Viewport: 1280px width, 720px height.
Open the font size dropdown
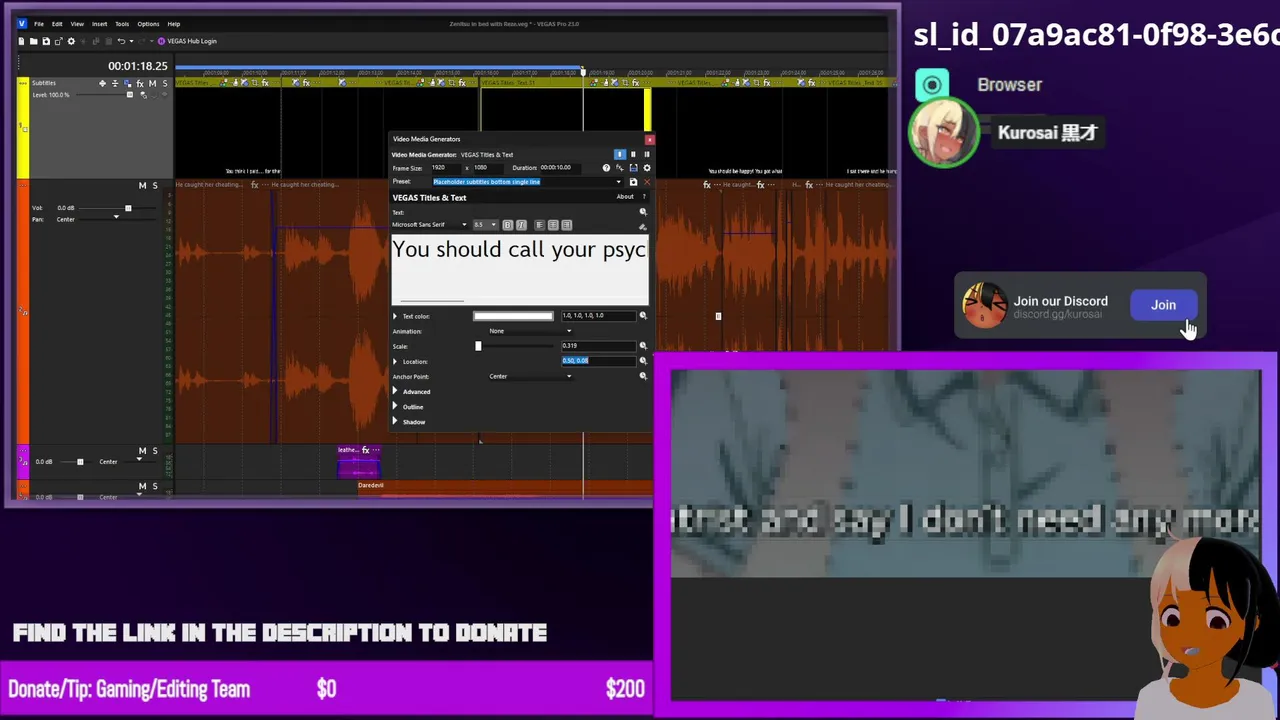tap(493, 225)
